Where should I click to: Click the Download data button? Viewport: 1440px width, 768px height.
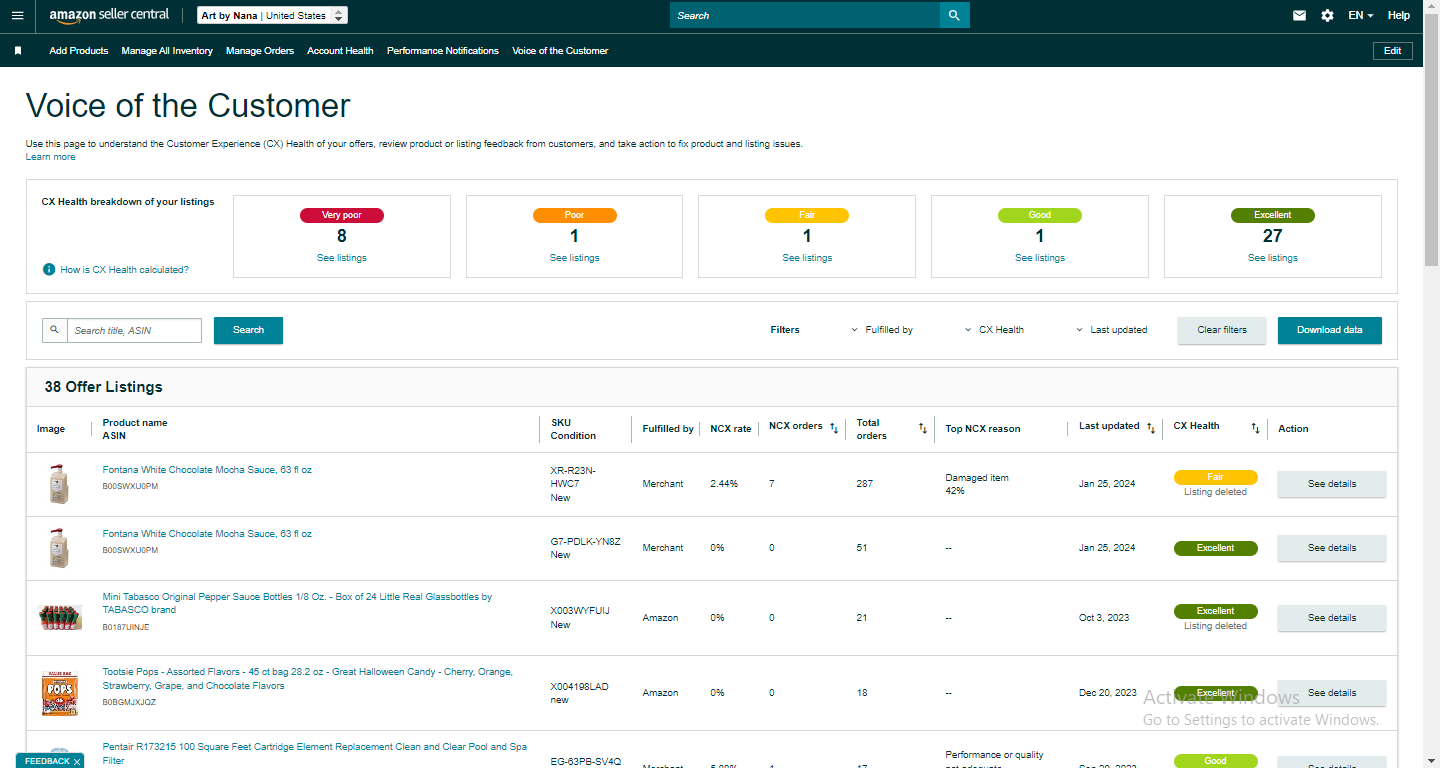point(1330,330)
